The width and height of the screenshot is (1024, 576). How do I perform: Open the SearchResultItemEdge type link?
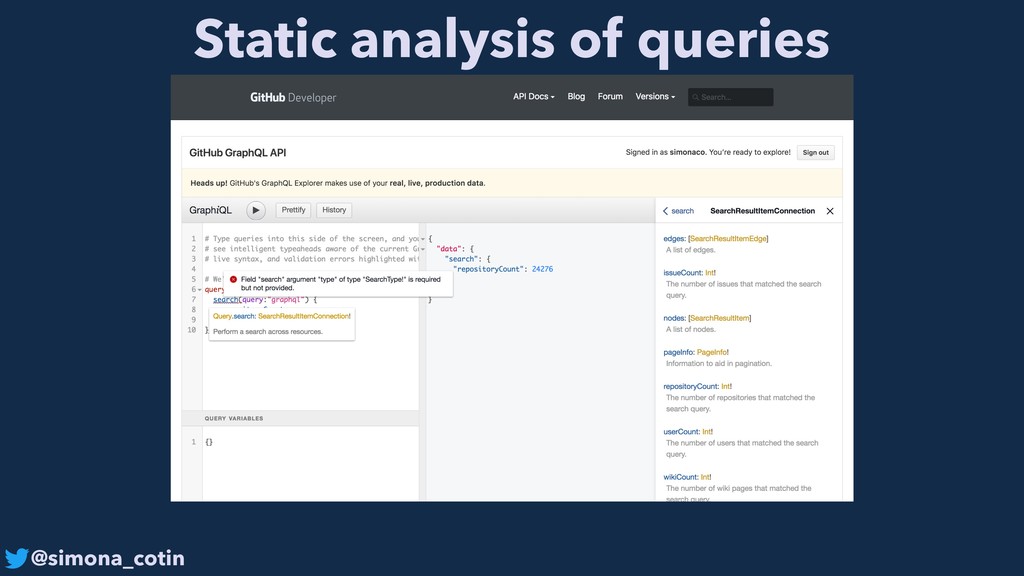(728, 239)
